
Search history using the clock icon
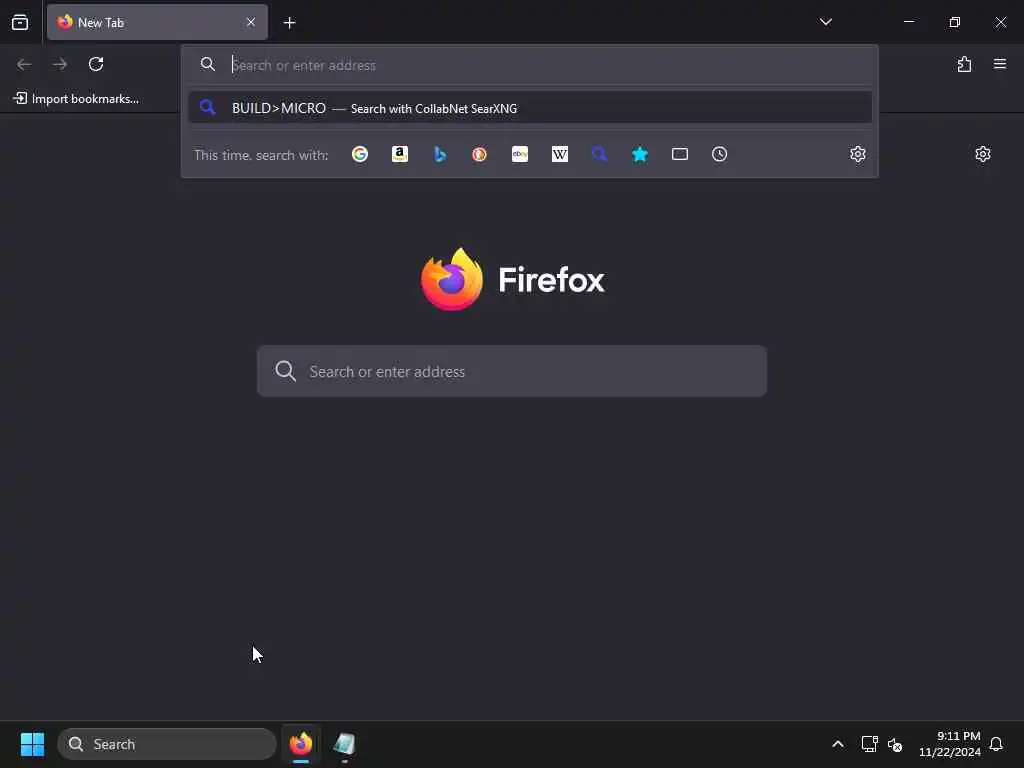tap(720, 154)
